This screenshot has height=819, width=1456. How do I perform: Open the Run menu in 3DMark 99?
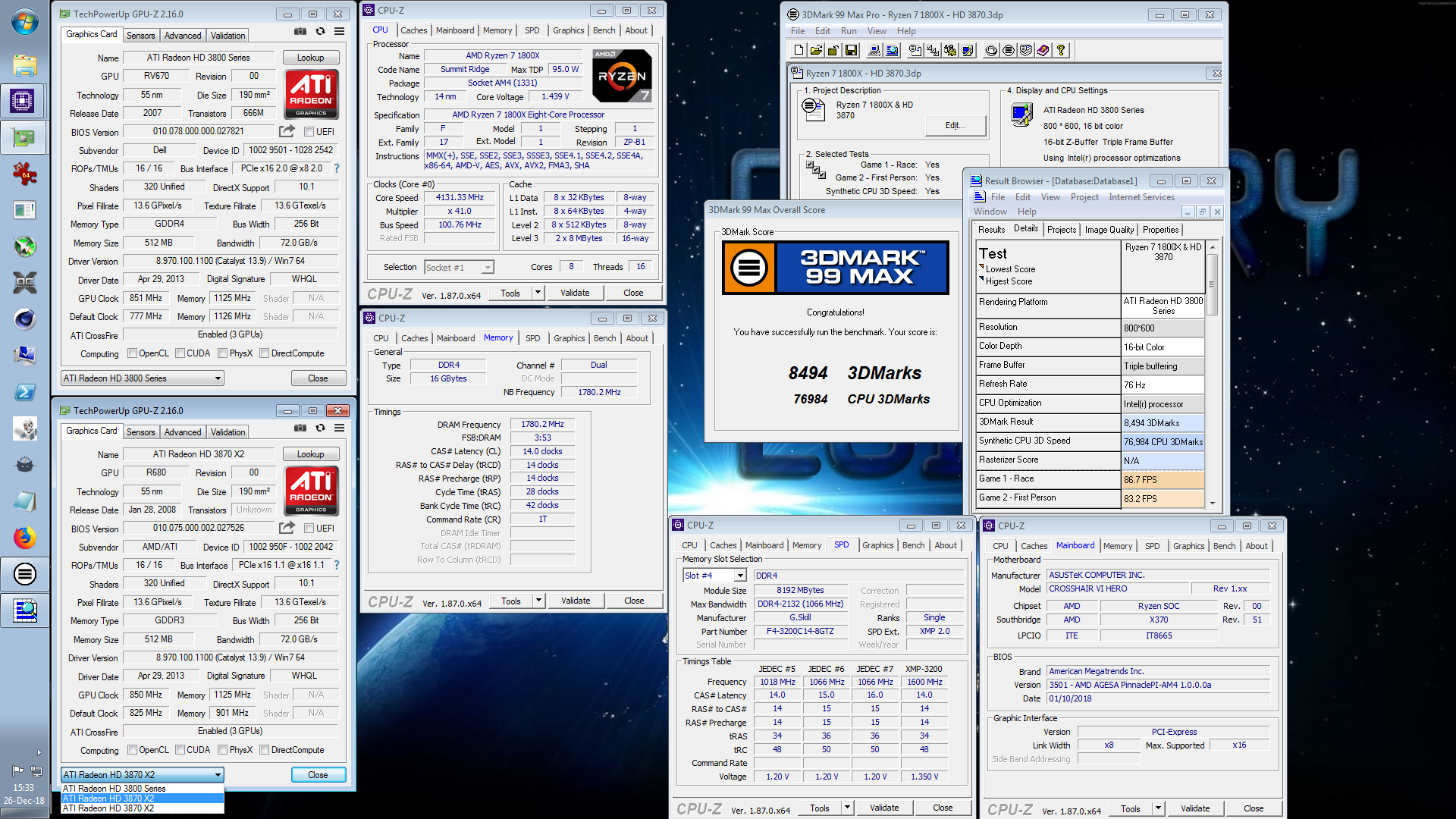849,31
